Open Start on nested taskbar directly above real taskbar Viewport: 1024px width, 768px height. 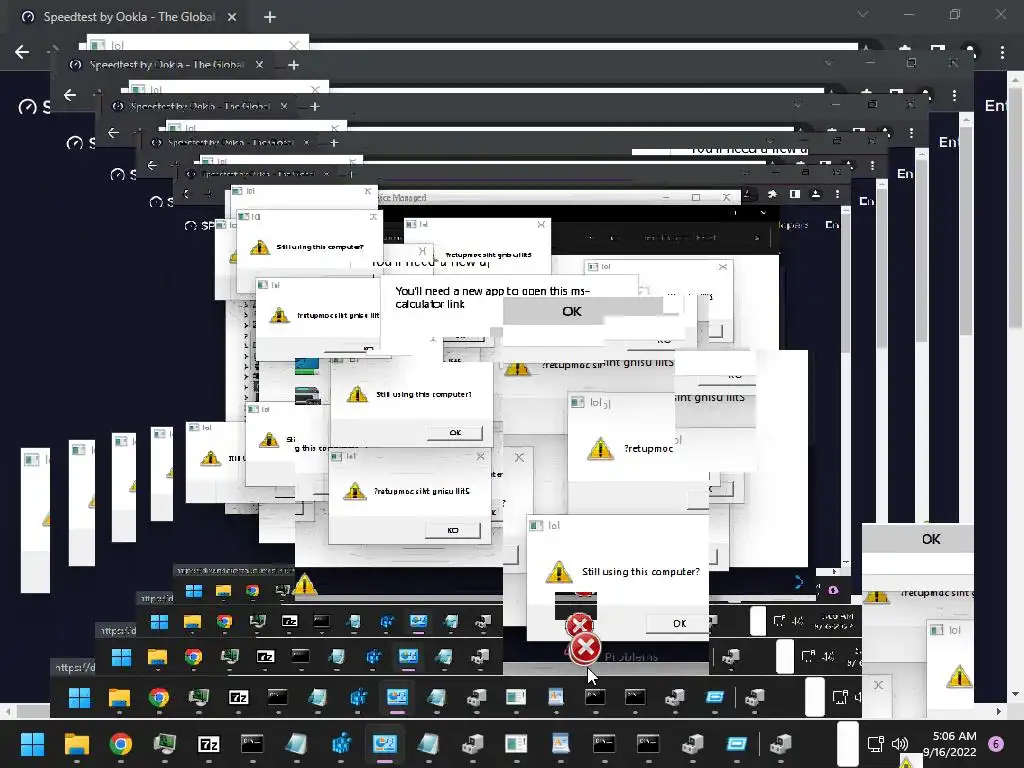[79, 698]
